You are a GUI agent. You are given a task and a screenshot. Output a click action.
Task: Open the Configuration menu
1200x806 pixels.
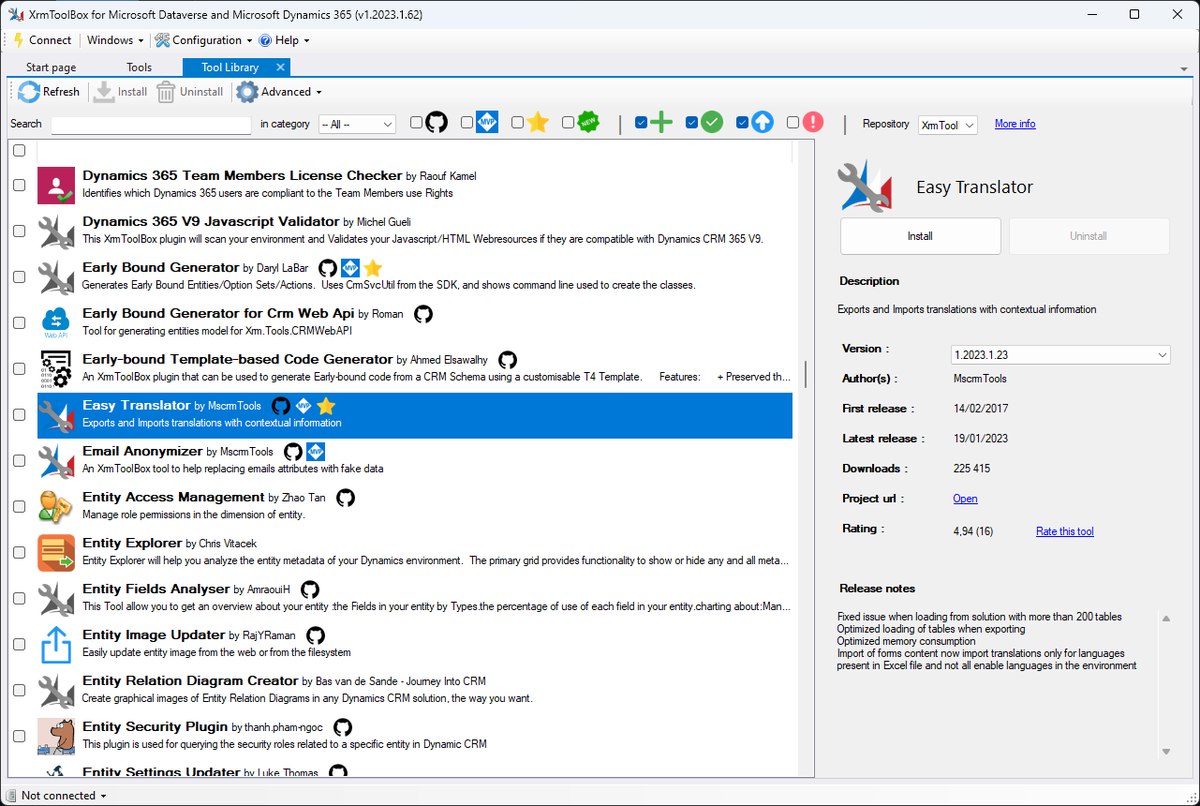[205, 40]
